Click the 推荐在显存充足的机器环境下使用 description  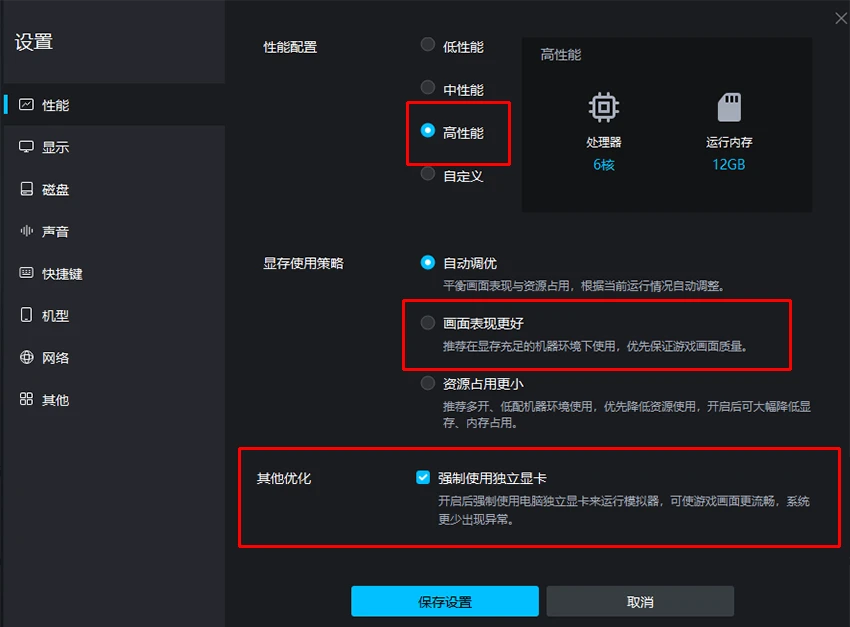click(x=595, y=346)
